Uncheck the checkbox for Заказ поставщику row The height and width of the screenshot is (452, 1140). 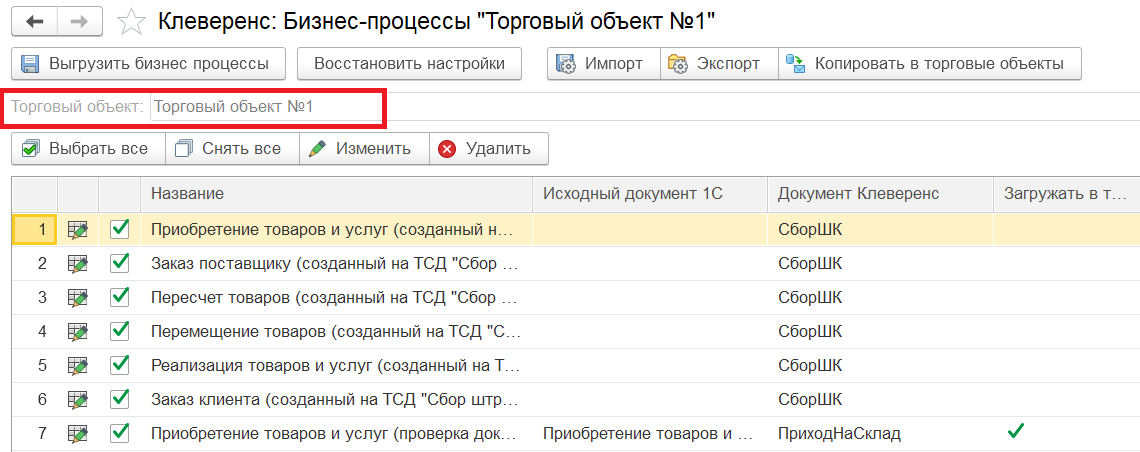[x=120, y=263]
